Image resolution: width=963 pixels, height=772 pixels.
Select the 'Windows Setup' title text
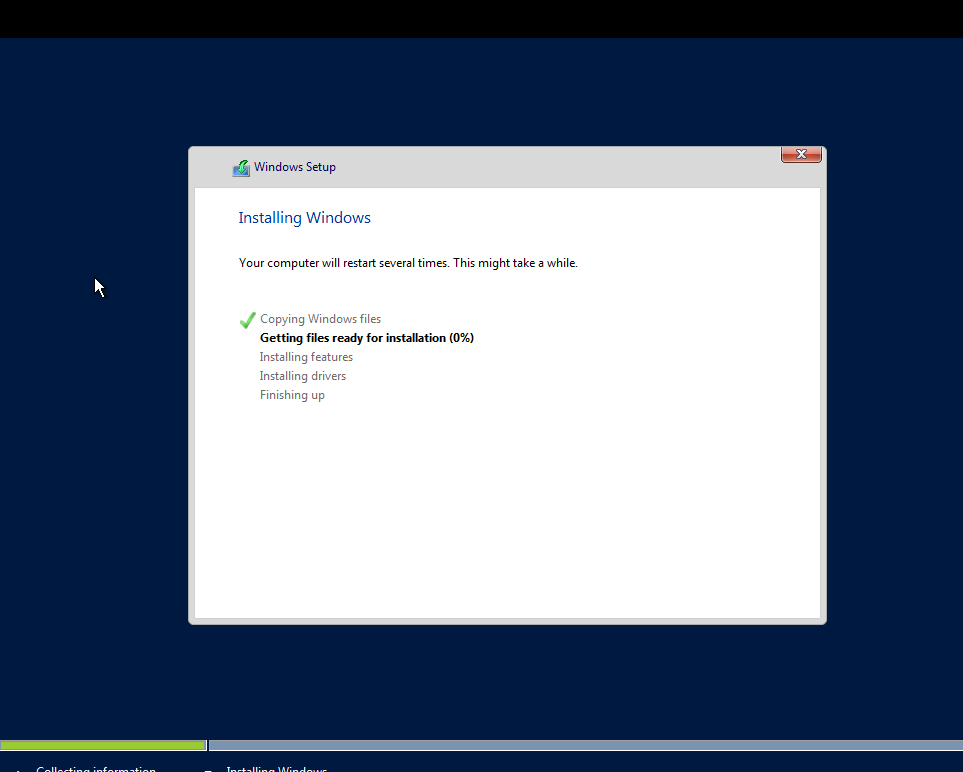[295, 167]
